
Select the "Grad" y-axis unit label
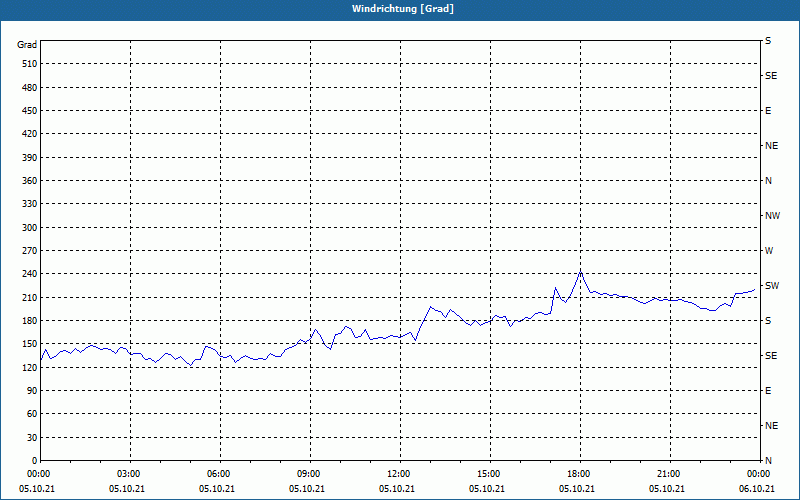pos(27,45)
